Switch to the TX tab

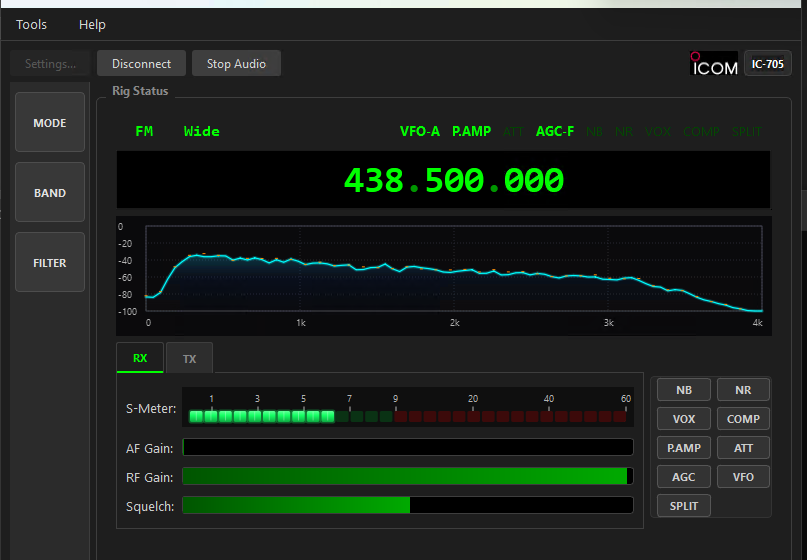(x=189, y=358)
